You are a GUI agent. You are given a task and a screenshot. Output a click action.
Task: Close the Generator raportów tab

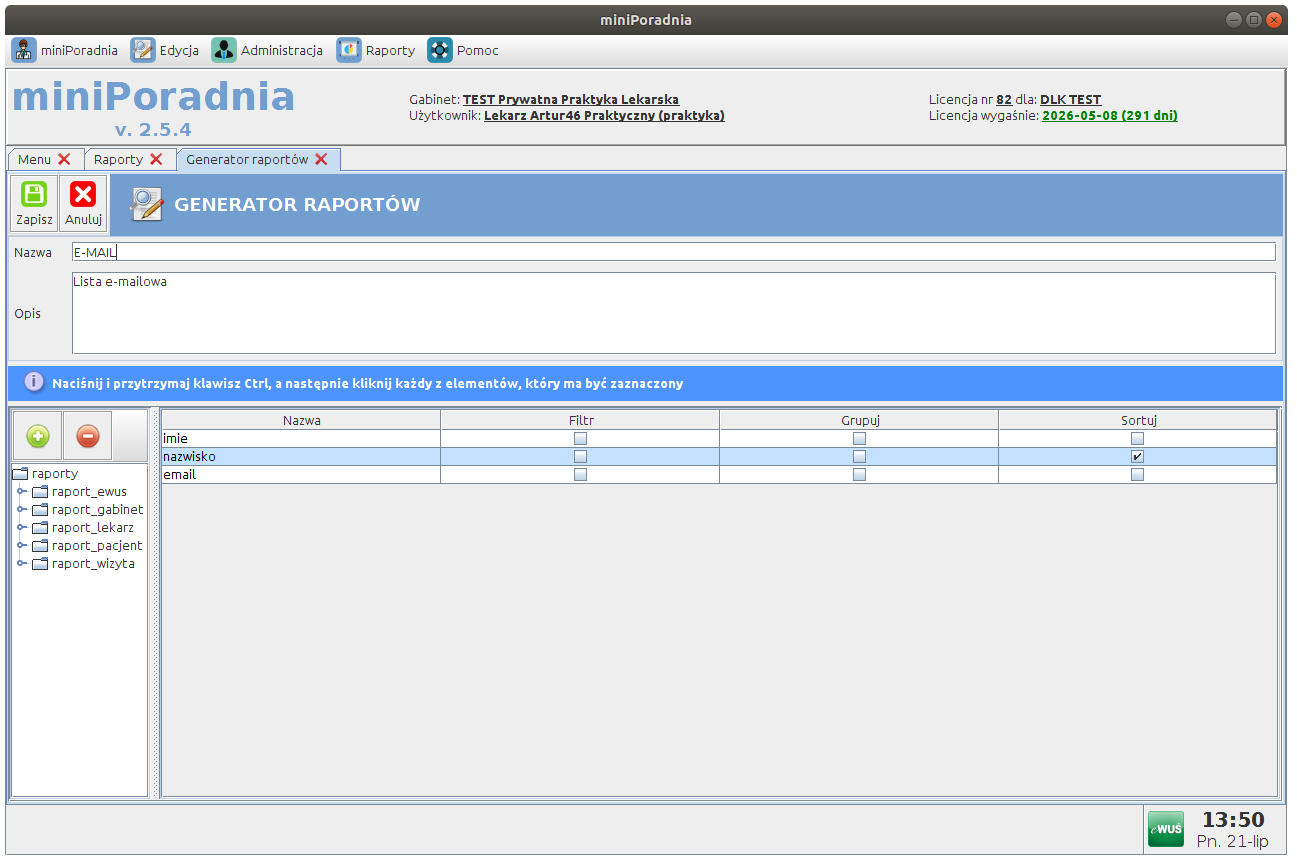tap(321, 159)
